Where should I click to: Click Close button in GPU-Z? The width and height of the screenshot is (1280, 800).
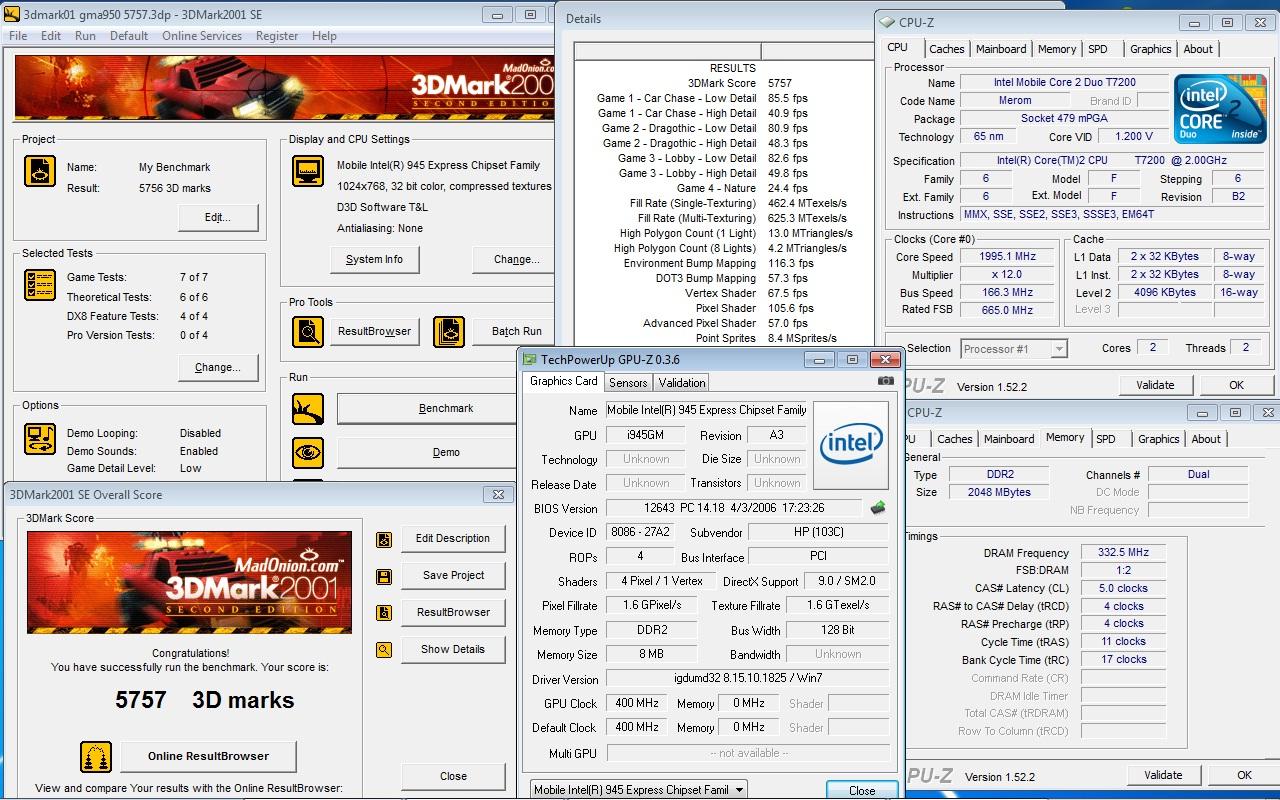pyautogui.click(x=862, y=790)
